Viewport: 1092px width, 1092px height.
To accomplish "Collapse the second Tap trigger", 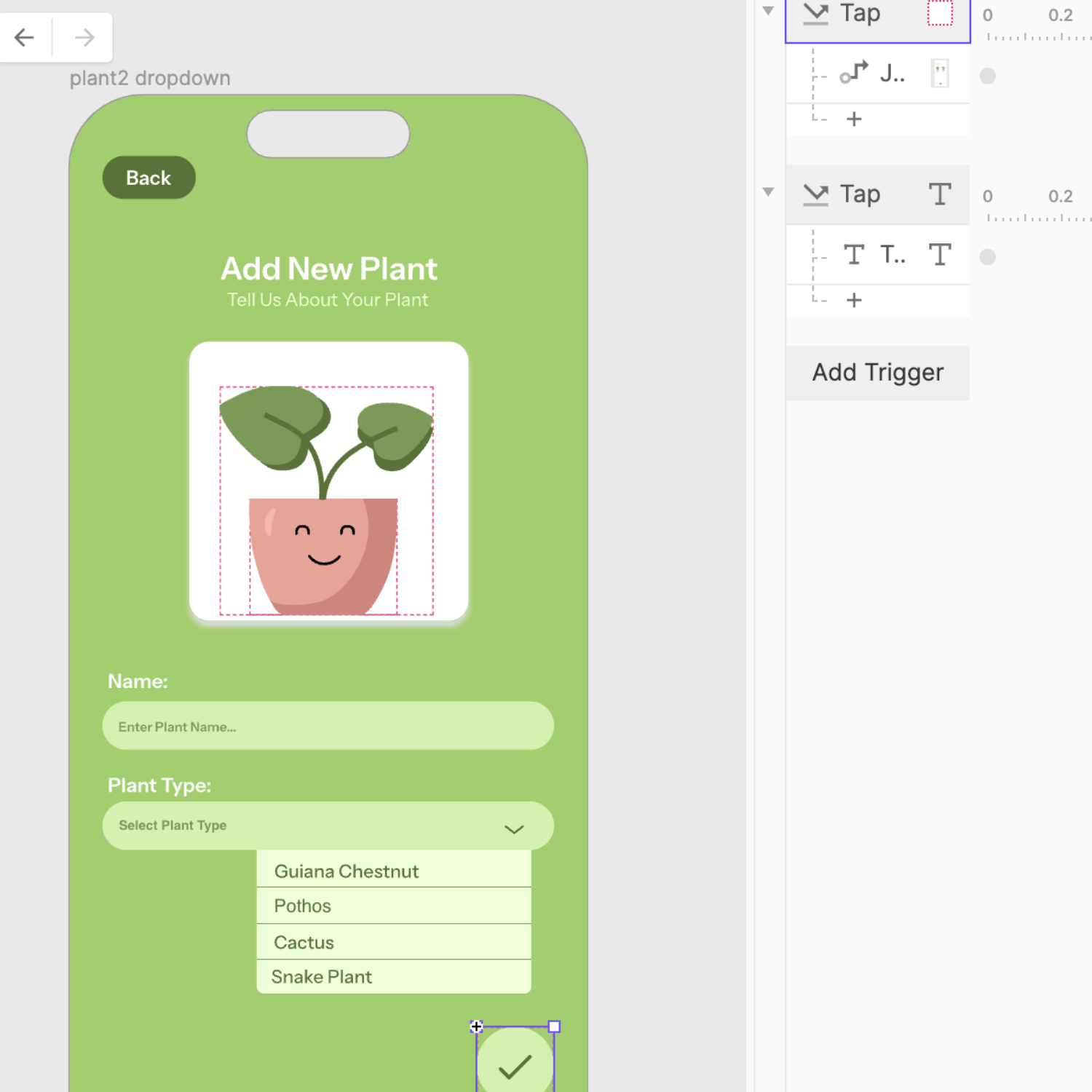I will point(768,191).
